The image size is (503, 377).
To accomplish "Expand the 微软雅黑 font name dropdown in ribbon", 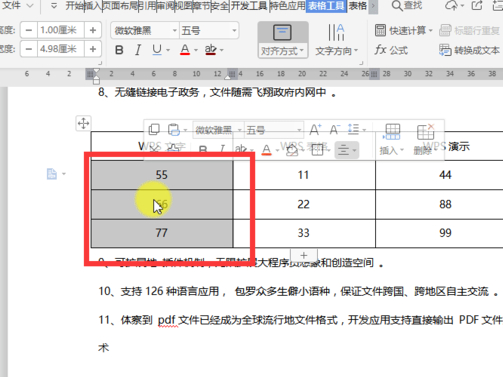I will (175, 31).
